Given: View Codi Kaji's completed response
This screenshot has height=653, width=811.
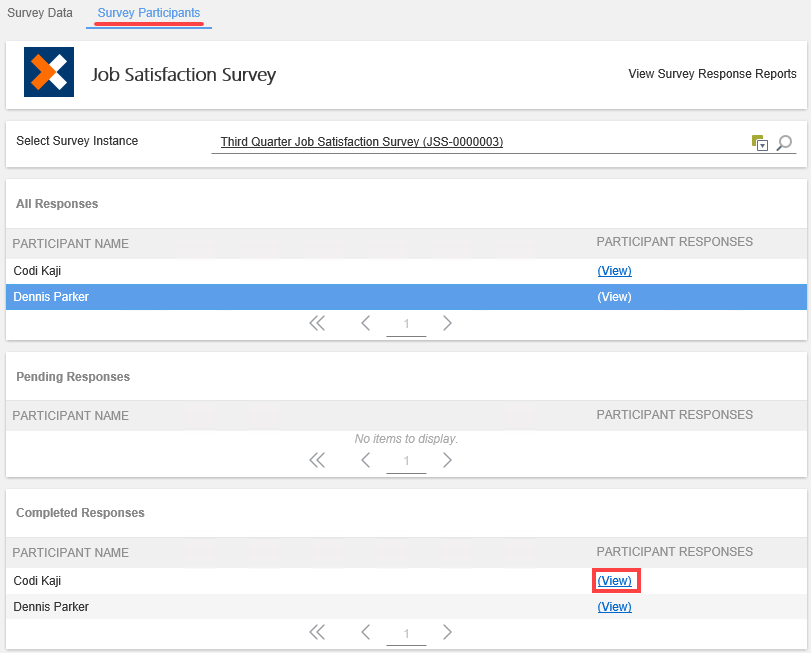Looking at the screenshot, I should point(614,581).
